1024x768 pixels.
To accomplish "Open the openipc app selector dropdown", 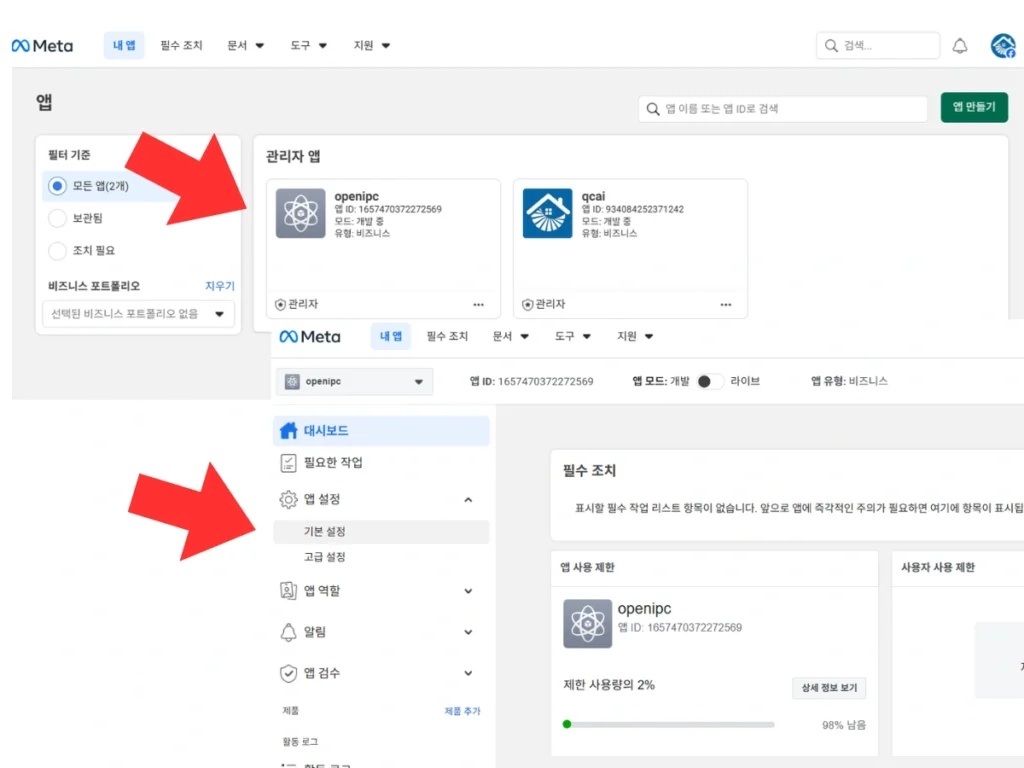I will pyautogui.click(x=355, y=381).
